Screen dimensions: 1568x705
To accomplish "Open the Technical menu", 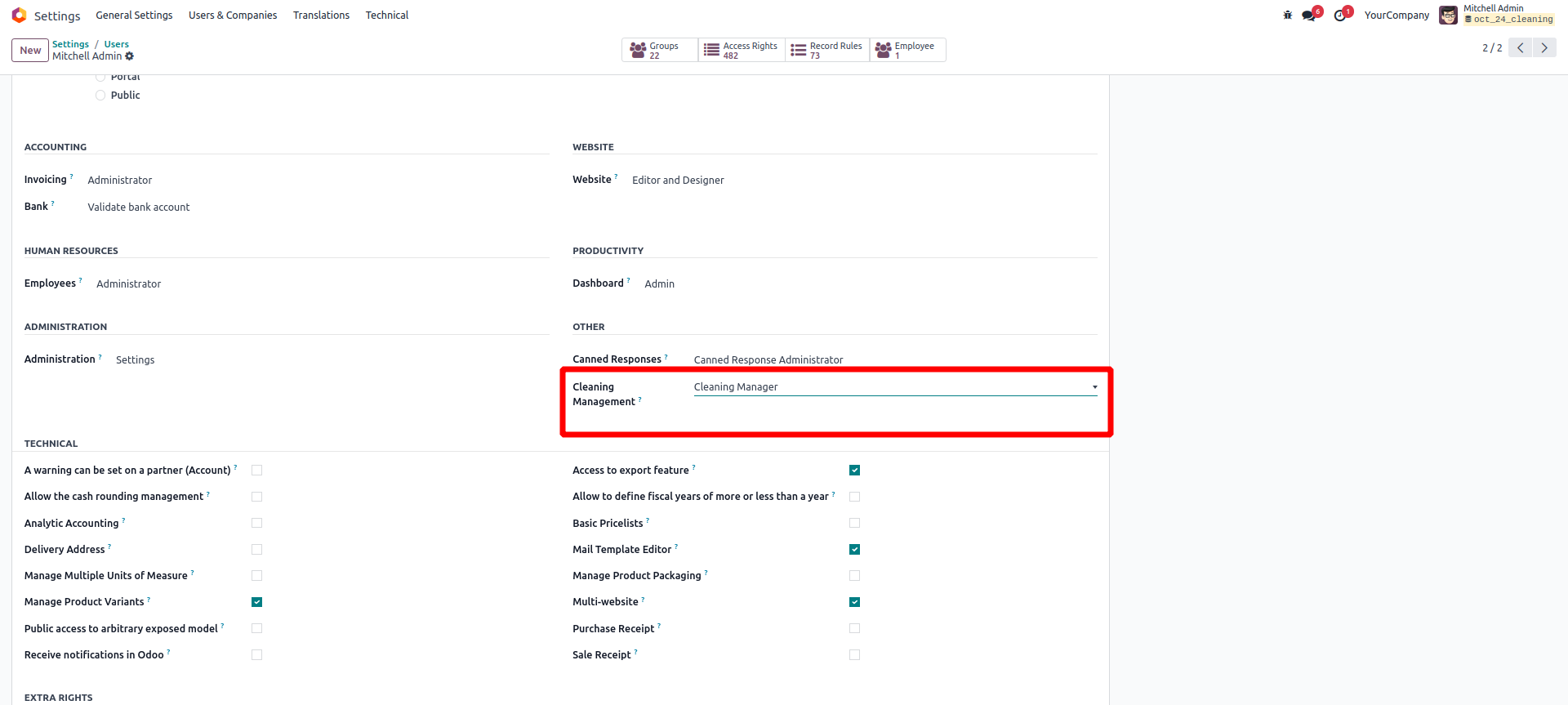I will pyautogui.click(x=386, y=16).
